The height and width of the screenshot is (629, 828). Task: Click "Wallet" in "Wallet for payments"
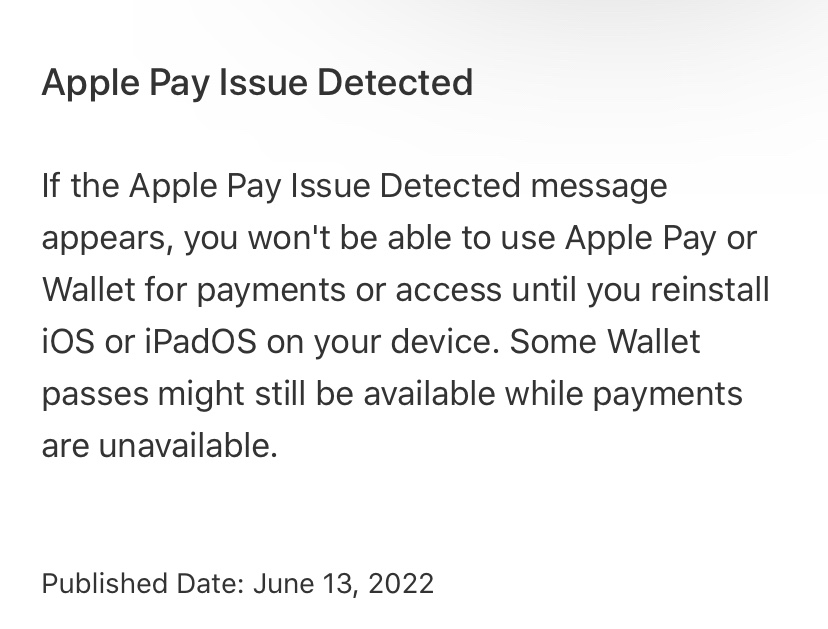pos(89,289)
